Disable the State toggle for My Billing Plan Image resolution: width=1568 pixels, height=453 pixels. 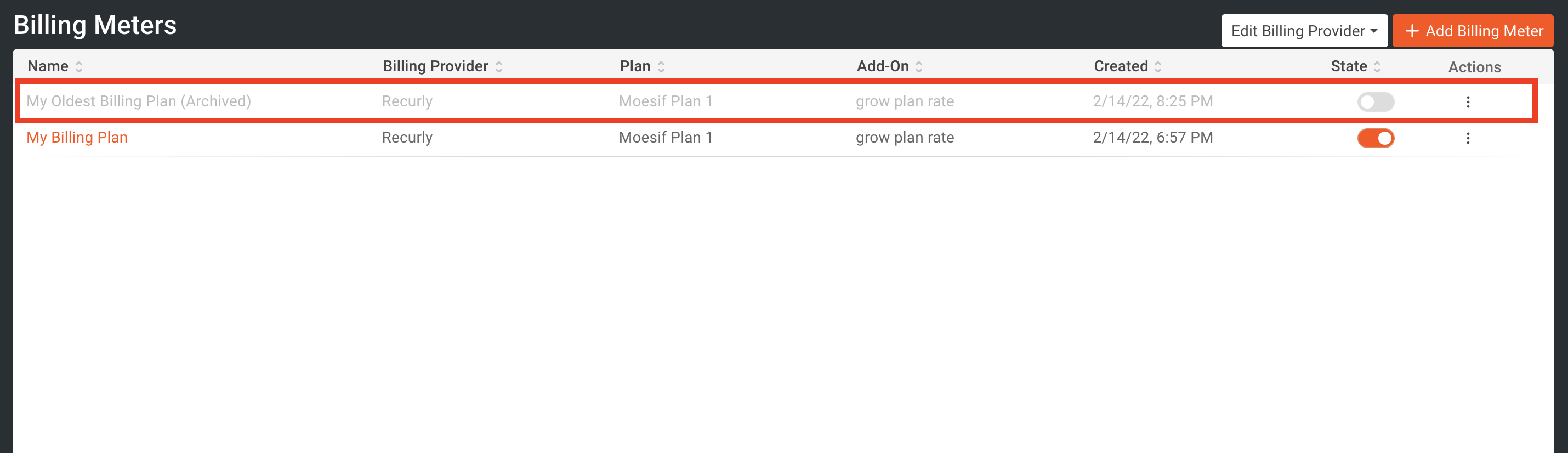coord(1376,138)
